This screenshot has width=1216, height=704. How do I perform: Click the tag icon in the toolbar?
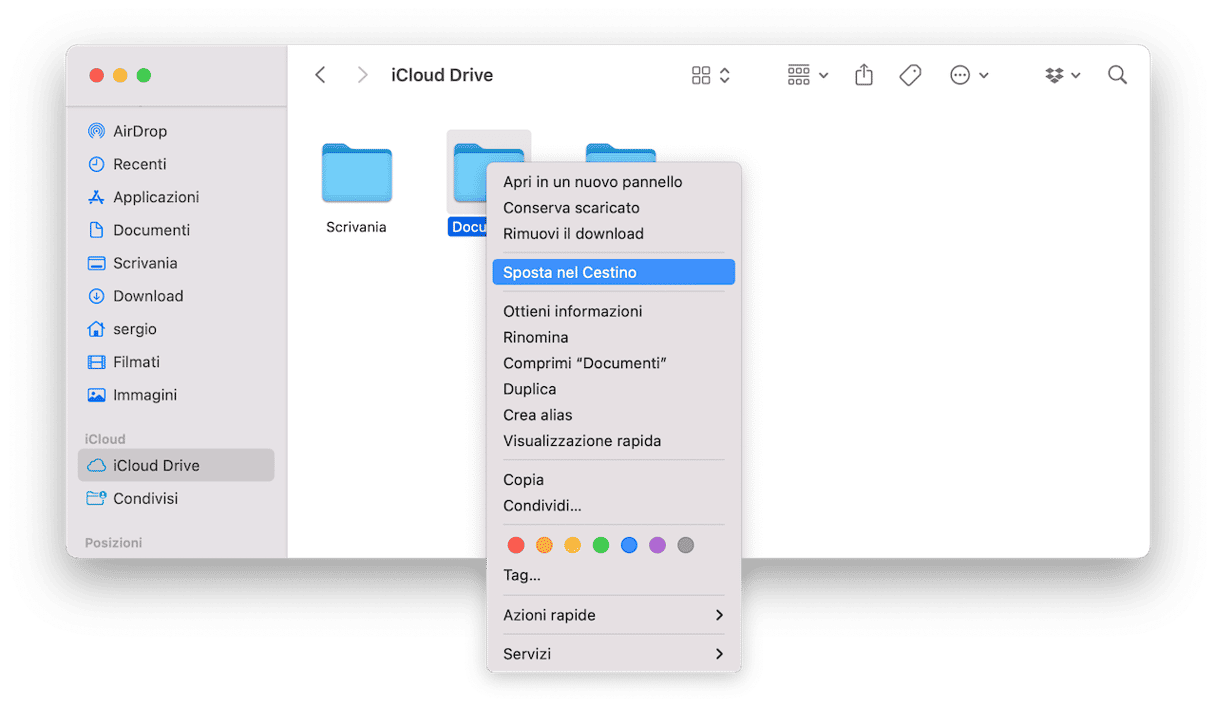pos(910,75)
